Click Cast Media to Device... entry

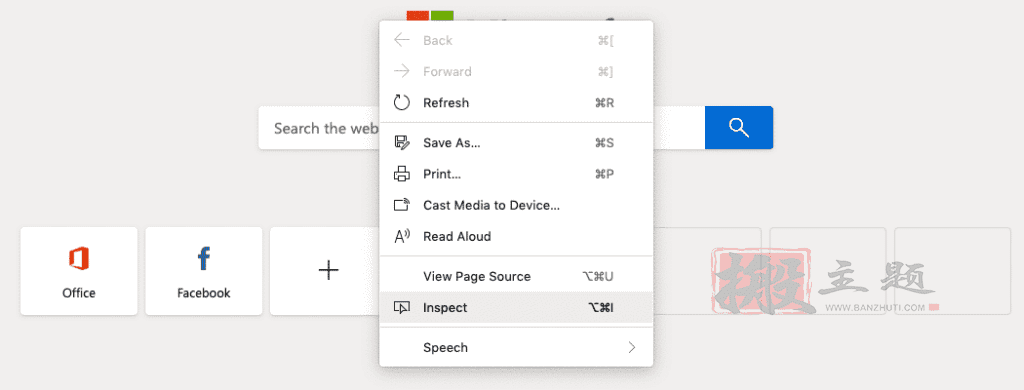point(516,205)
